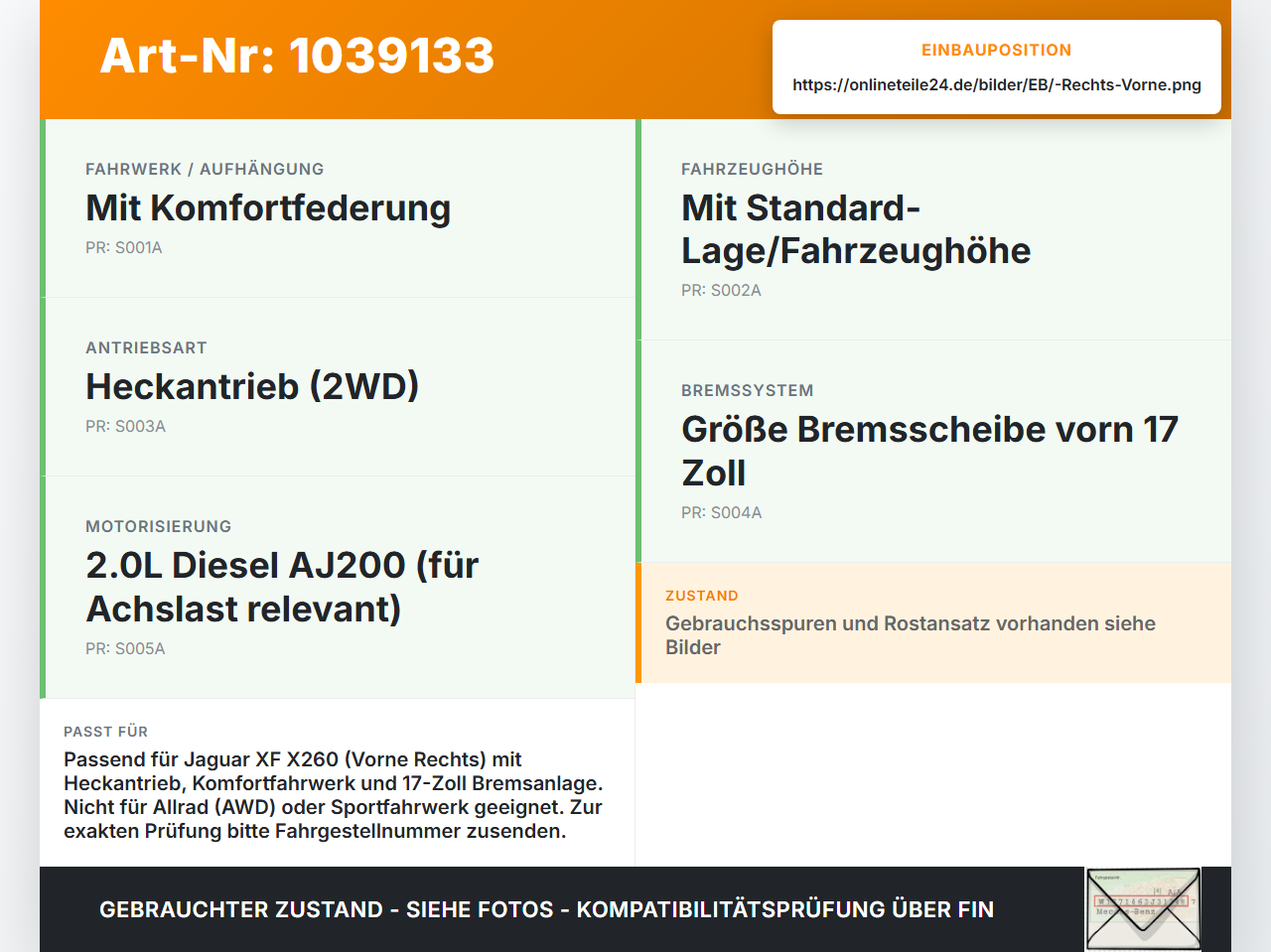Click the BREMSSYSTEM category label
1271x952 pixels.
747,390
